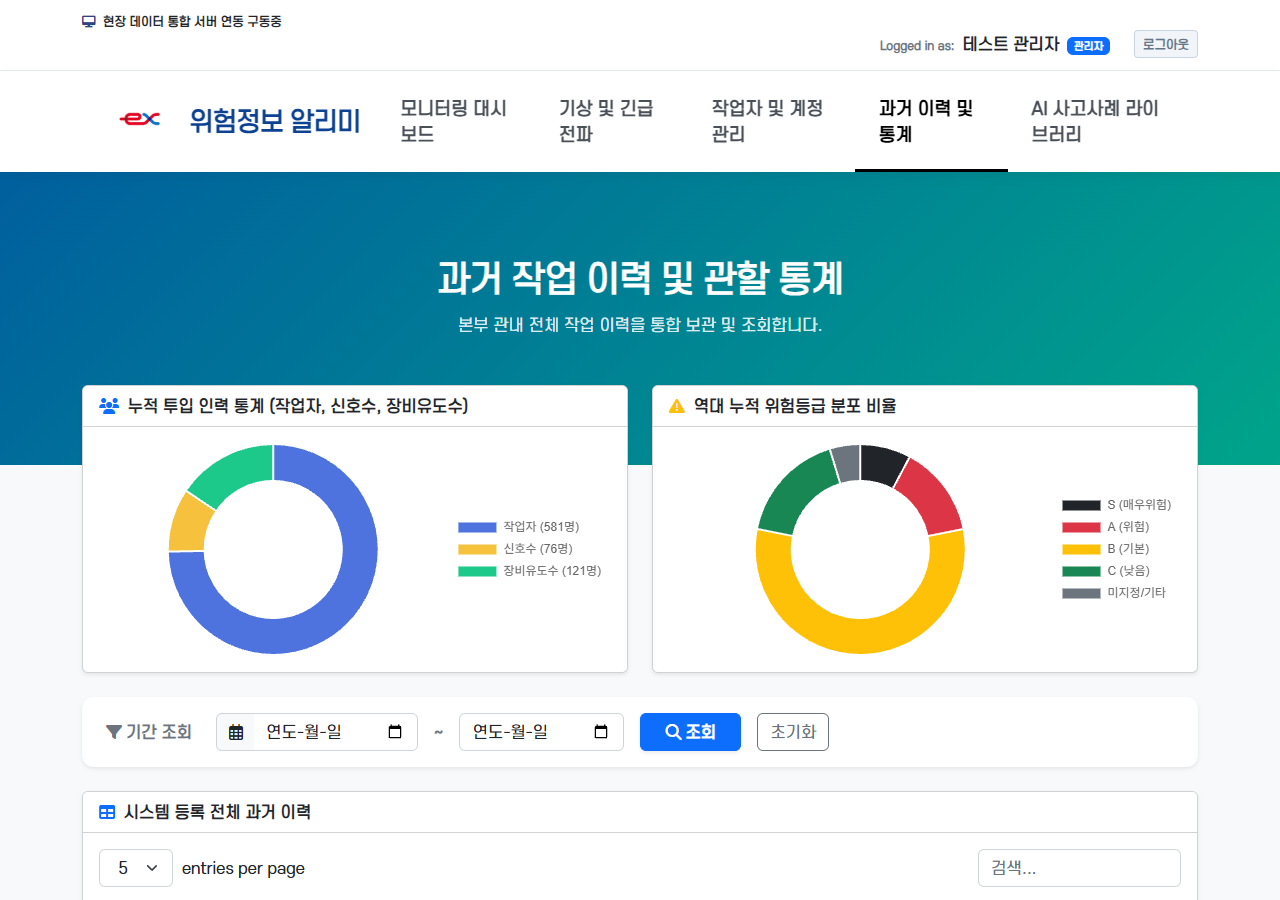Click yellow B segment of risk donut
The width and height of the screenshot is (1280, 900).
click(x=860, y=635)
